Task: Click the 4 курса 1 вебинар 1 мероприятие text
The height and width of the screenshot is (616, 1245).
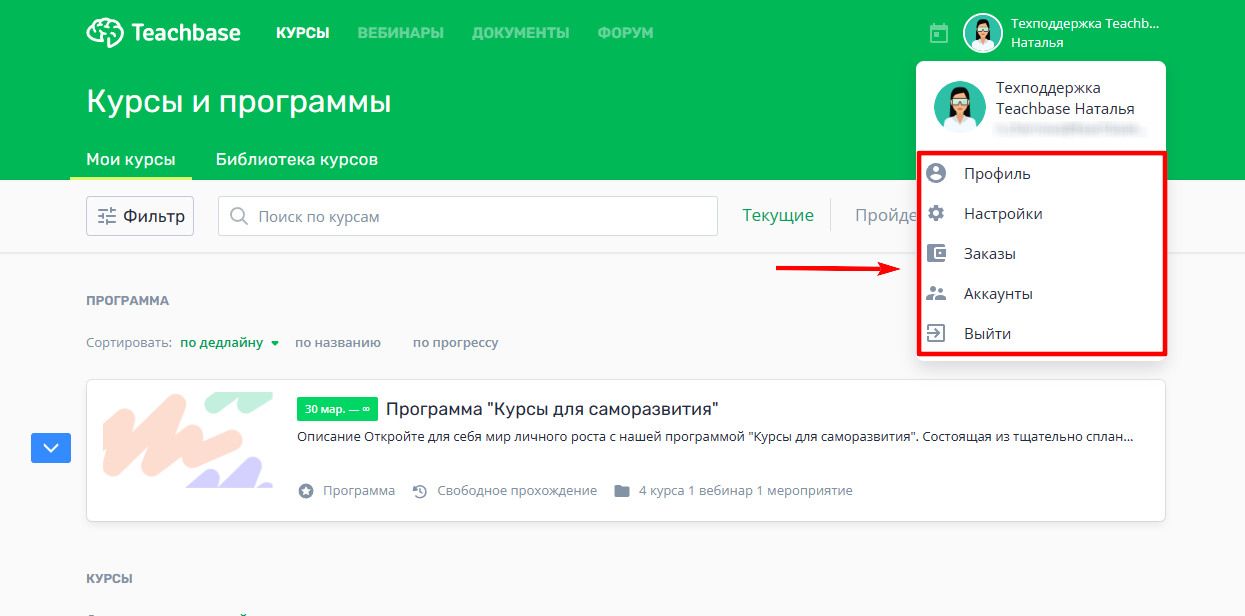Action: tap(746, 491)
